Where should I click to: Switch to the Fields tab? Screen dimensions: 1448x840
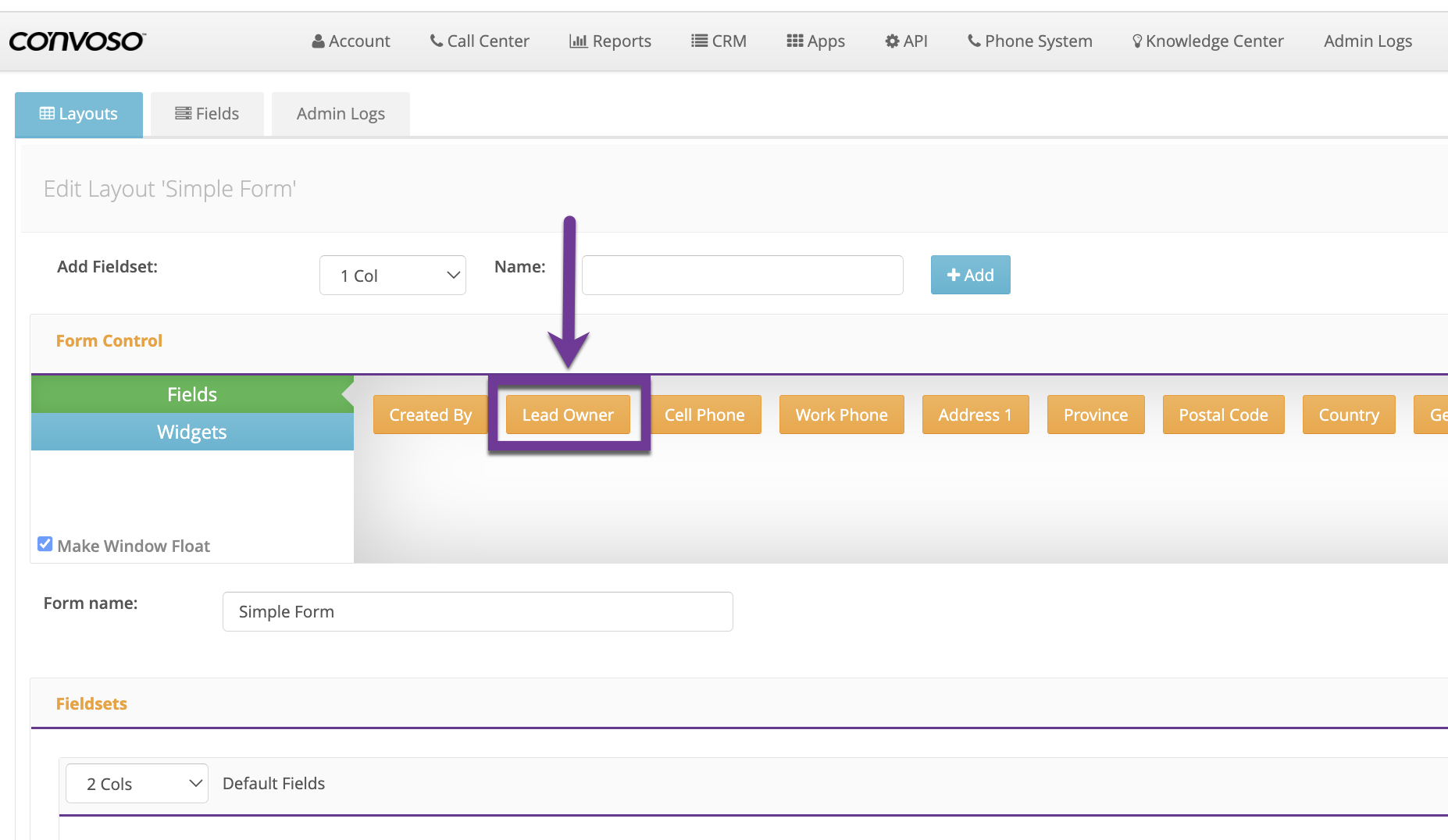point(207,114)
